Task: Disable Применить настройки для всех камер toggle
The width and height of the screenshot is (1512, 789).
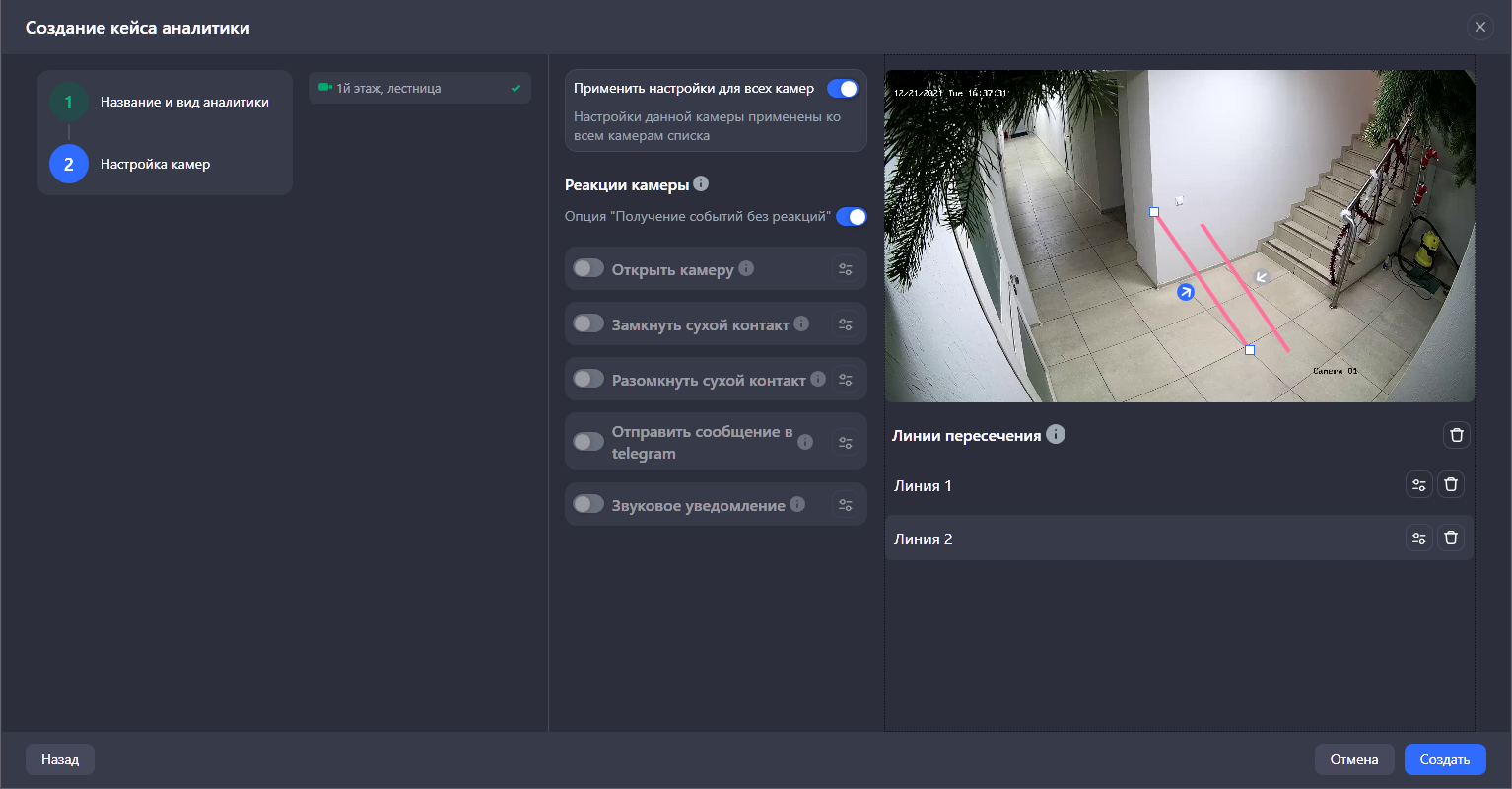Action: (842, 89)
